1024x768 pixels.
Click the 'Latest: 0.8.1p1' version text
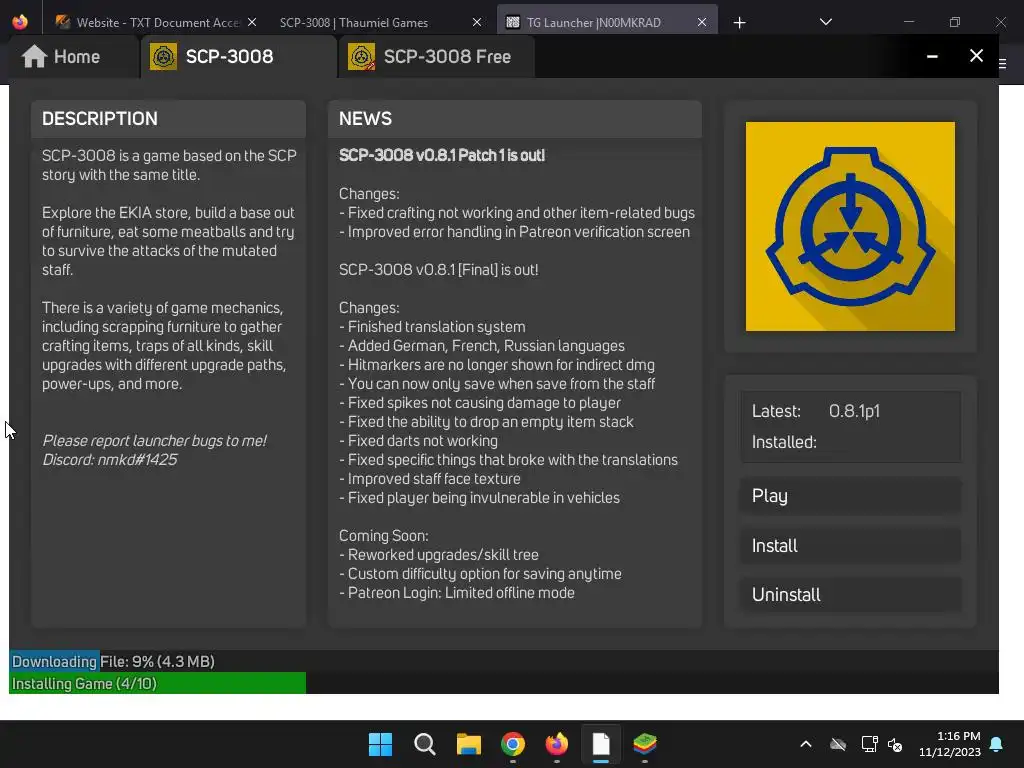coord(816,411)
